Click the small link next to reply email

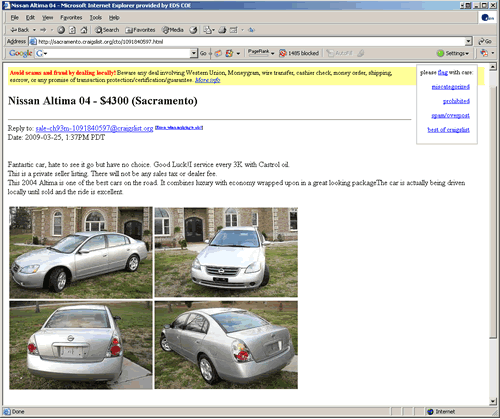point(179,128)
